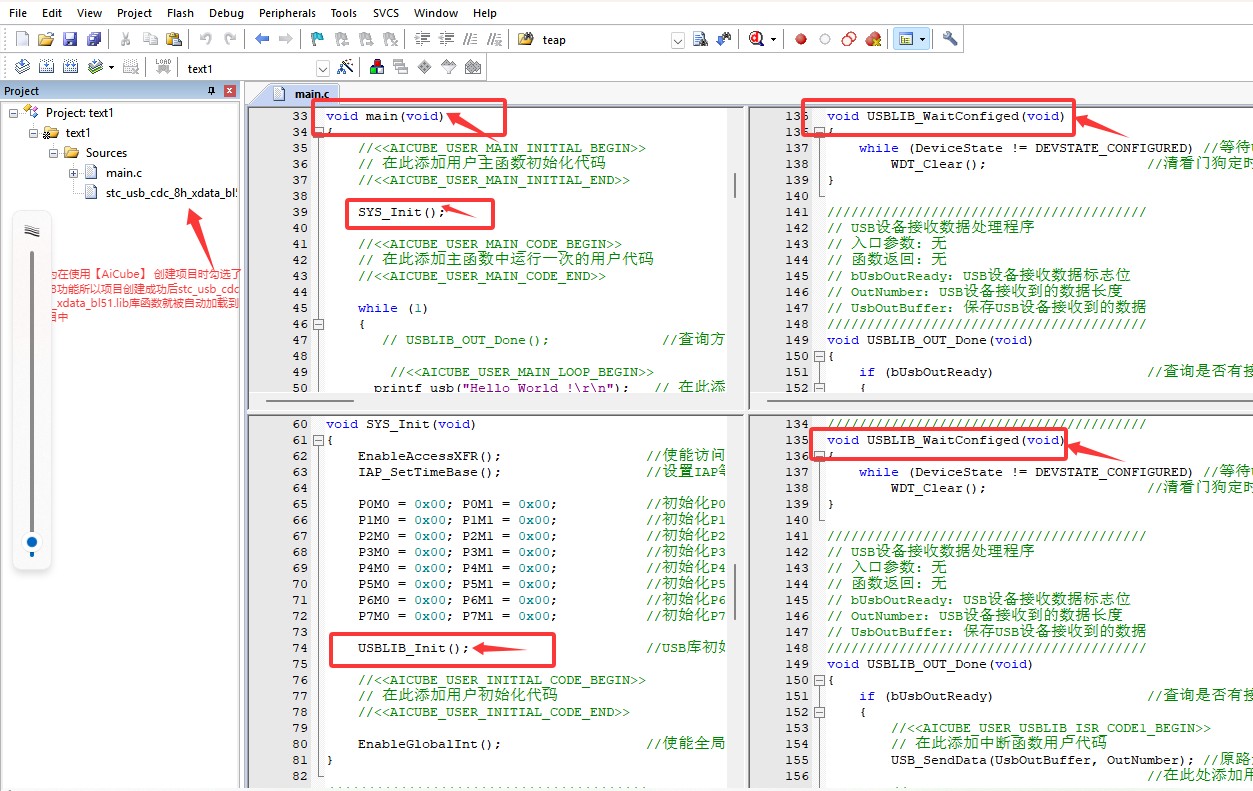
Task: Open the SVCS menu
Action: [x=385, y=13]
